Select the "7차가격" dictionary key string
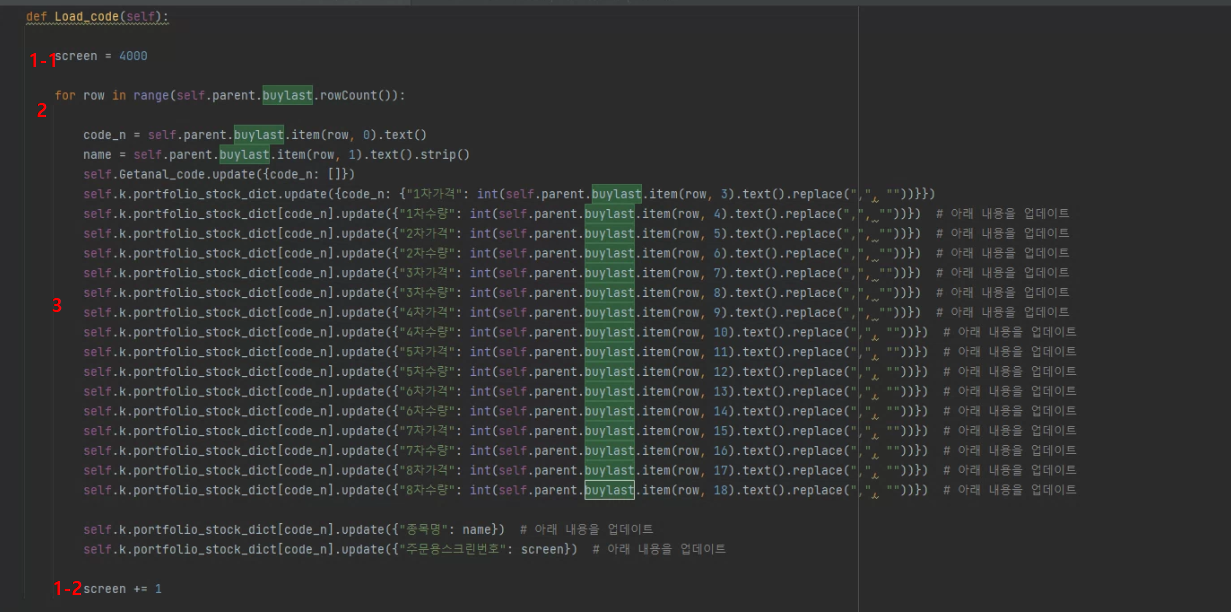The width and height of the screenshot is (1231, 612). [427, 431]
